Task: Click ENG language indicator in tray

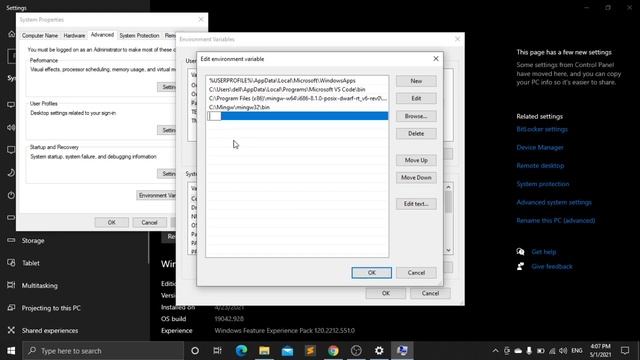Action: pos(577,351)
